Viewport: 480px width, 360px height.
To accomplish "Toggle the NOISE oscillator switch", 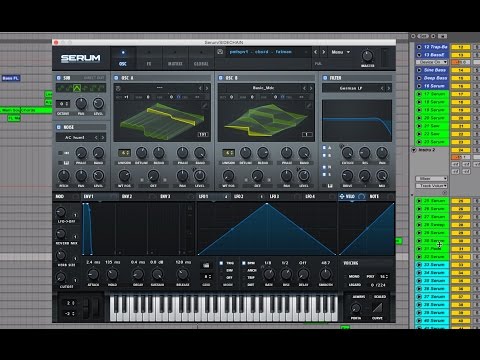I will (59, 127).
